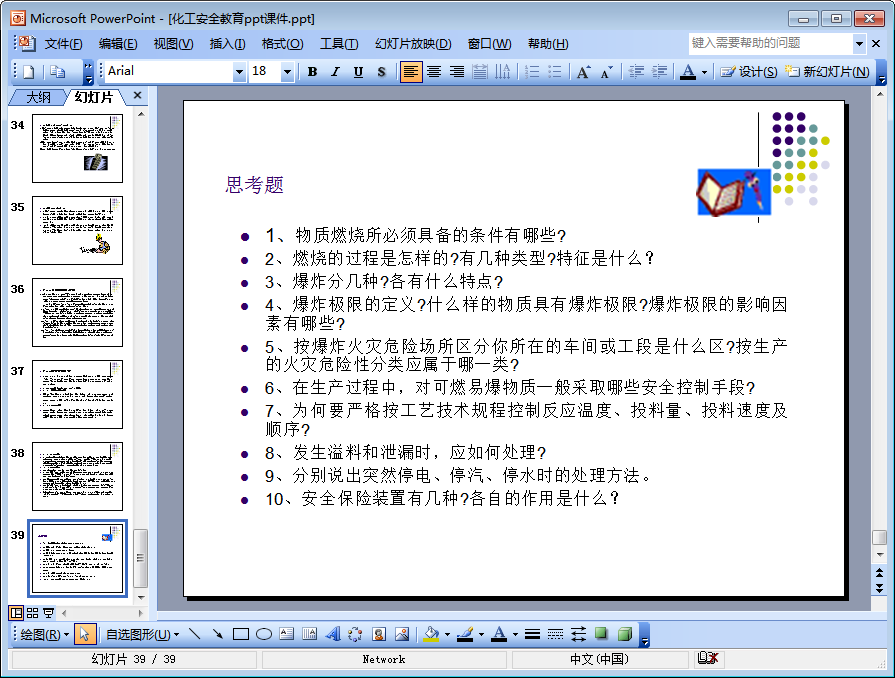Viewport: 895px width, 678px height.
Task: Open the 绘图(R) drawing menu
Action: (x=45, y=634)
